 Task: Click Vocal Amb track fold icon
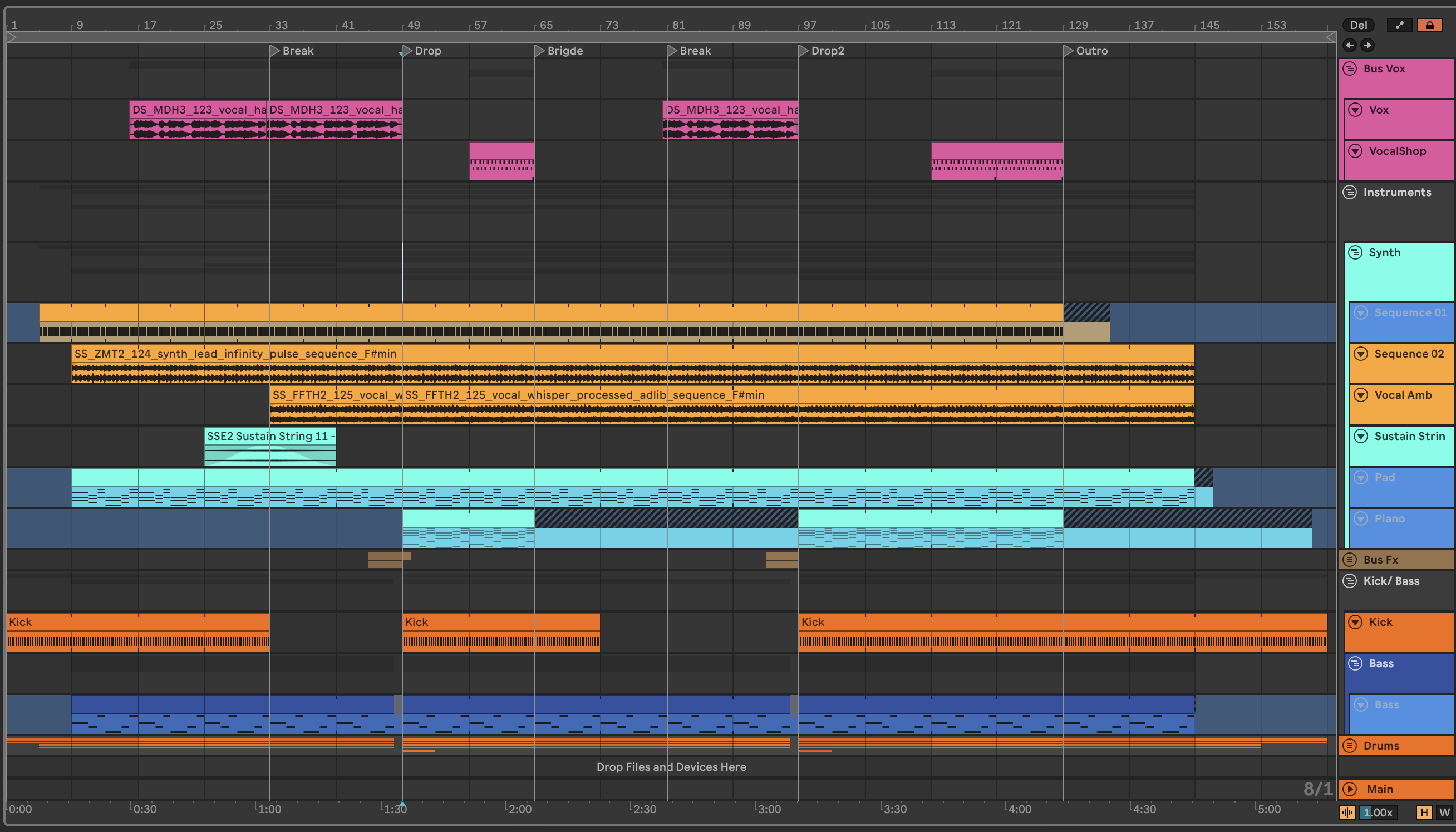pyautogui.click(x=1361, y=395)
